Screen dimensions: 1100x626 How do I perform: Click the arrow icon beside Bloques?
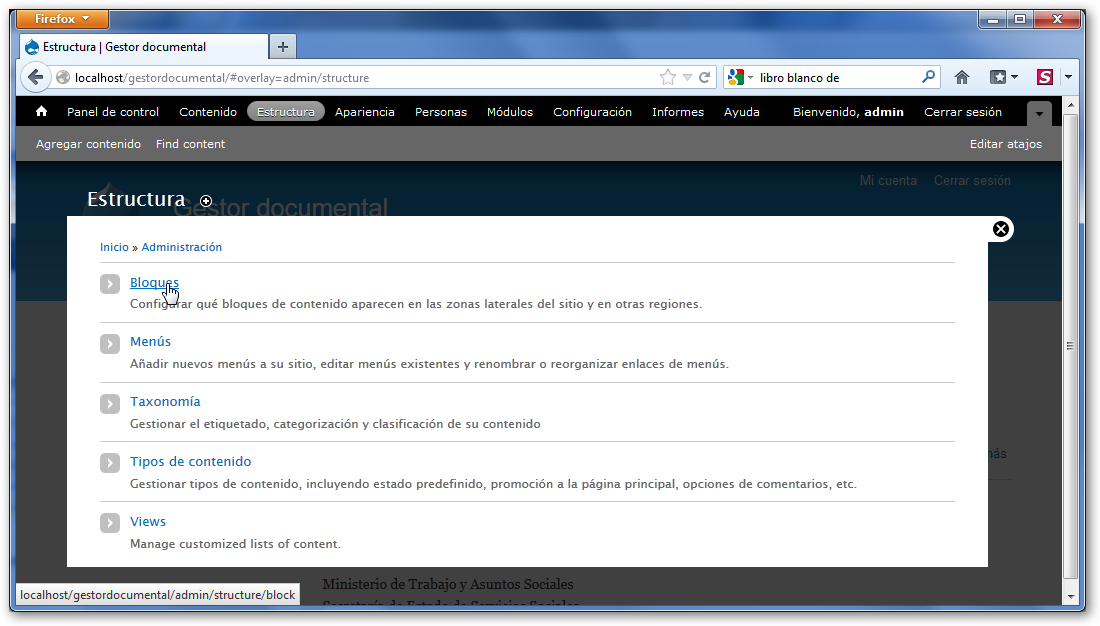click(x=110, y=284)
